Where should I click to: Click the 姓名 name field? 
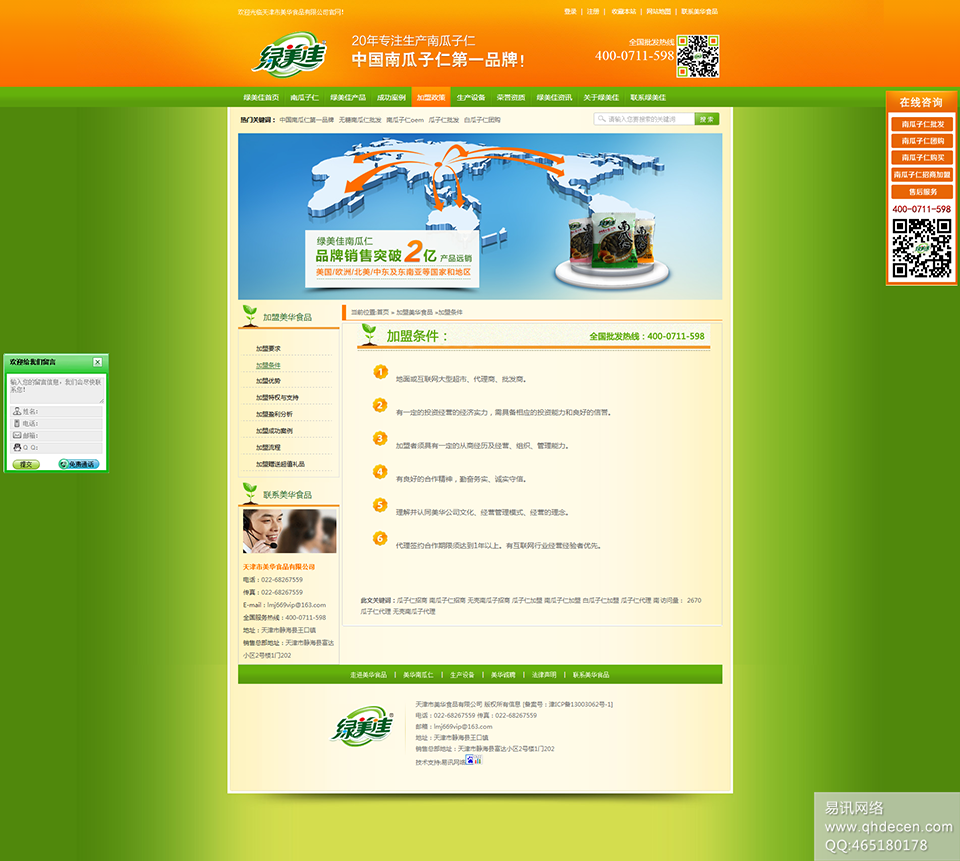pyautogui.click(x=56, y=412)
